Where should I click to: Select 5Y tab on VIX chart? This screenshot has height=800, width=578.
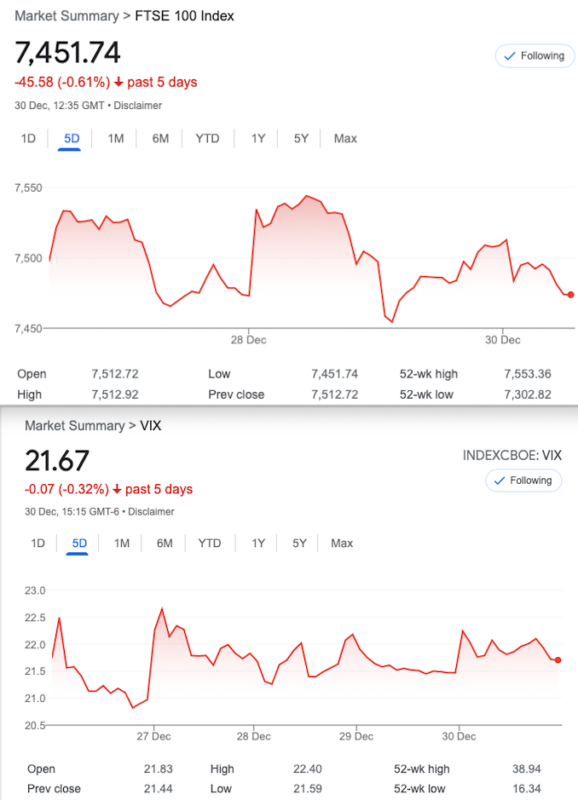(299, 543)
